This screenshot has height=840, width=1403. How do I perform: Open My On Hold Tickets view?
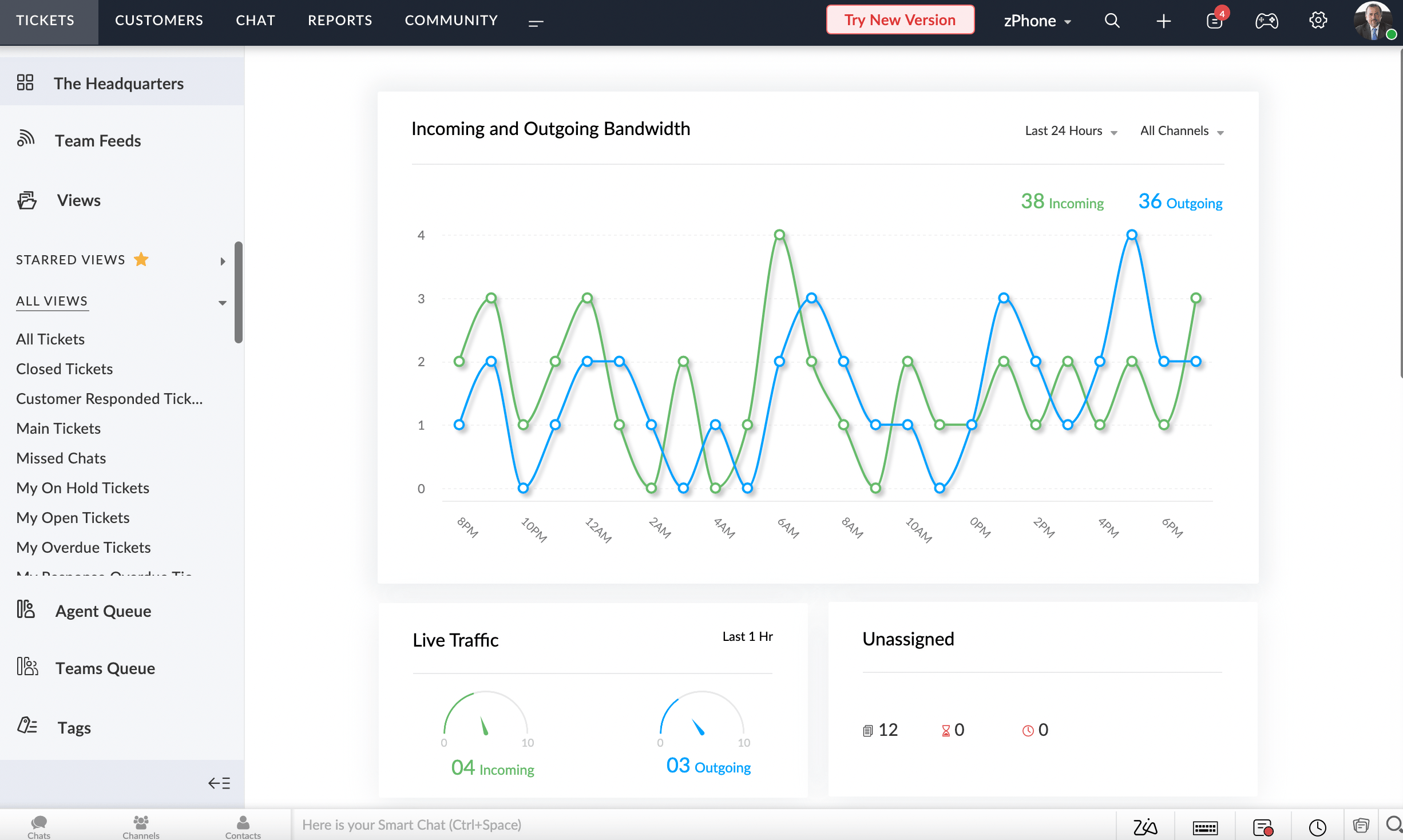82,488
